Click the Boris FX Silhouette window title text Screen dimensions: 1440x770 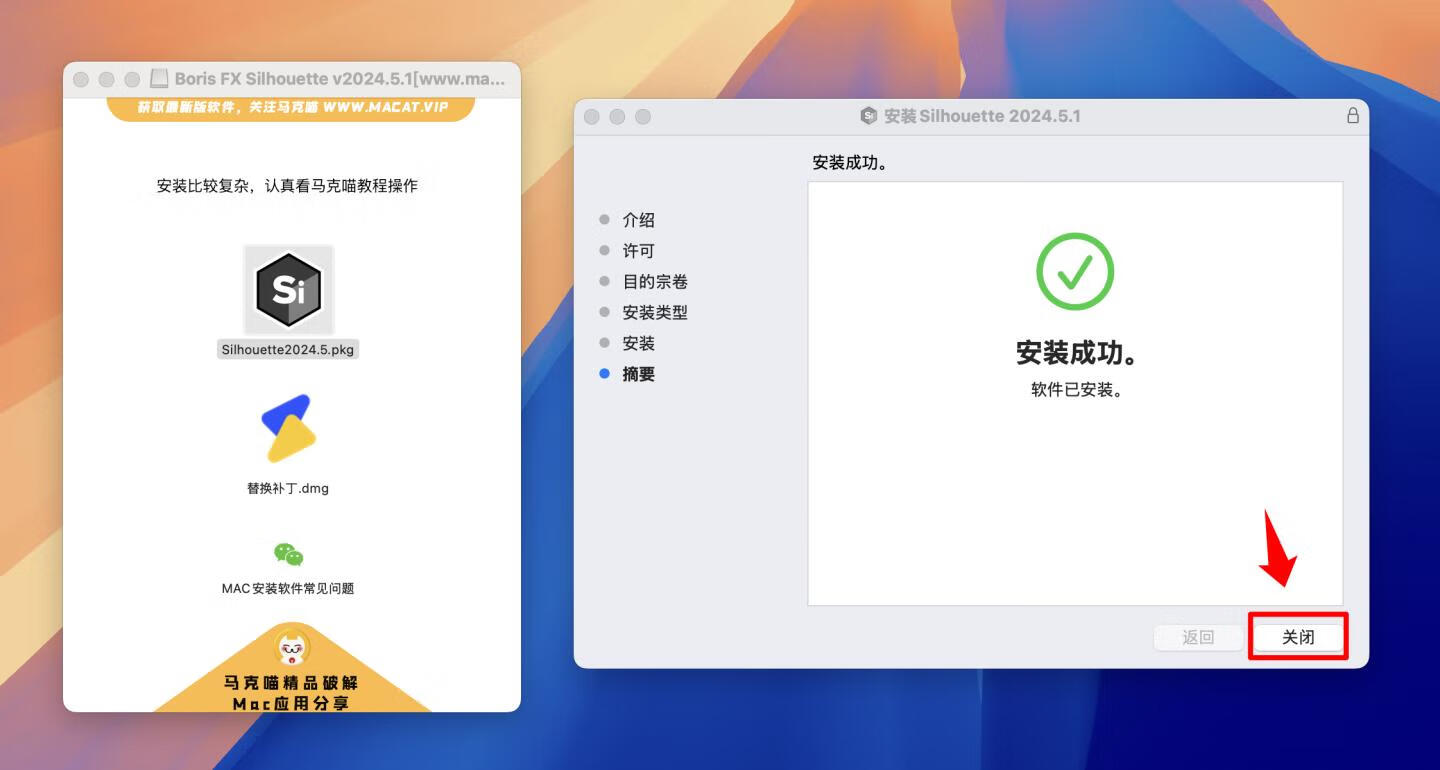(x=340, y=79)
